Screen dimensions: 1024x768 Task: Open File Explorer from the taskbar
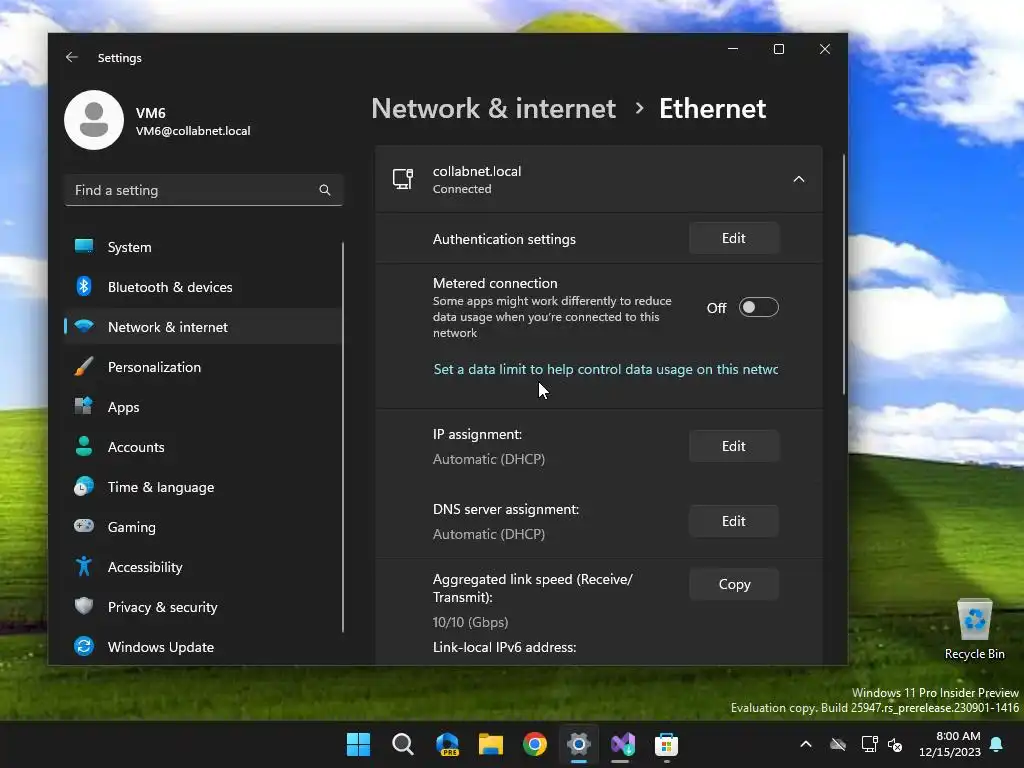click(x=490, y=744)
